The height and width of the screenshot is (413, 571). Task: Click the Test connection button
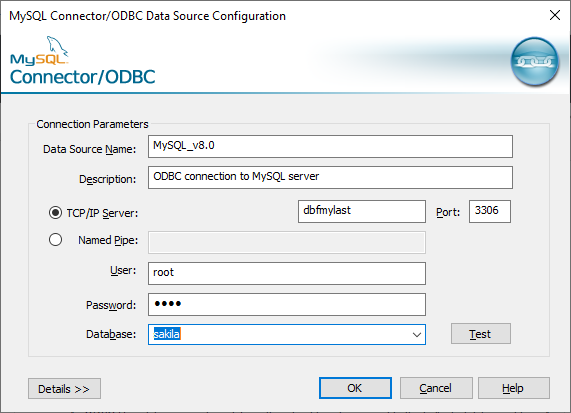point(481,334)
